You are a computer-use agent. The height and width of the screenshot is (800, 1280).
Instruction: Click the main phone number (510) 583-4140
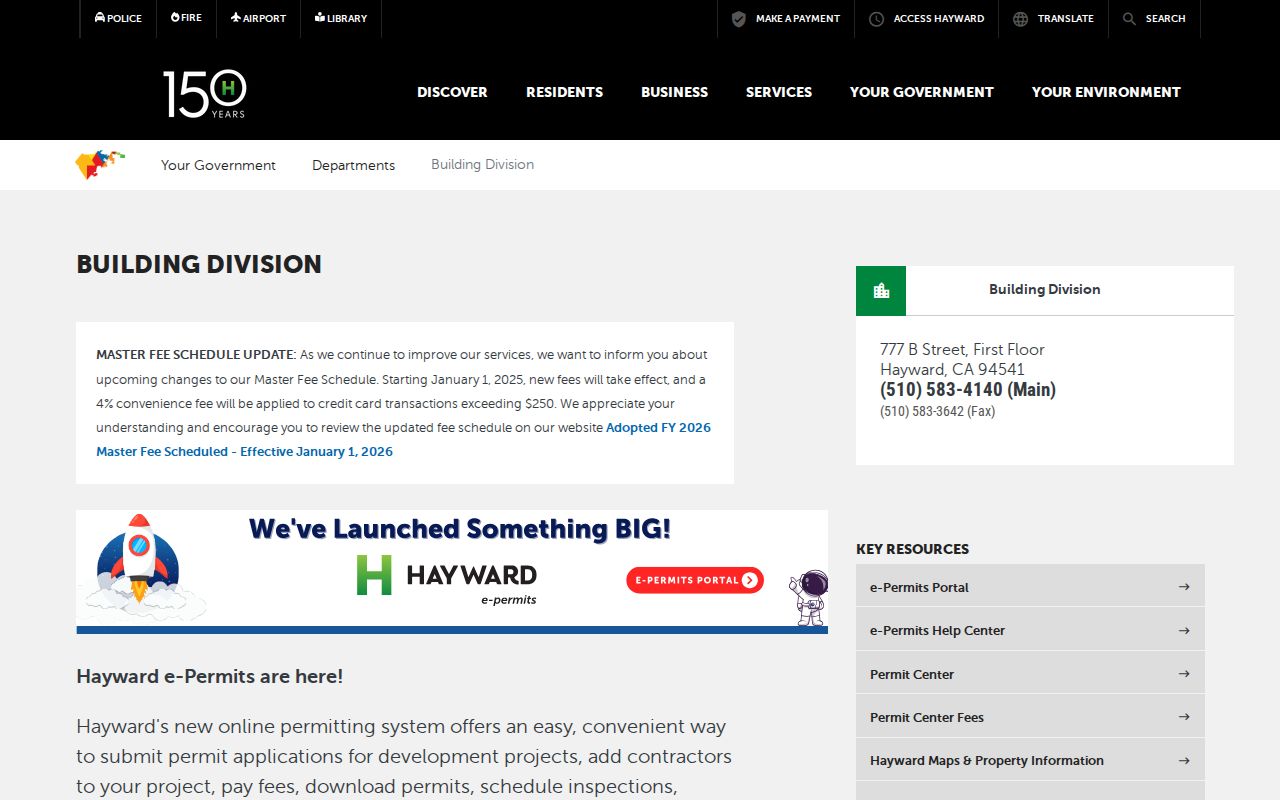(968, 390)
